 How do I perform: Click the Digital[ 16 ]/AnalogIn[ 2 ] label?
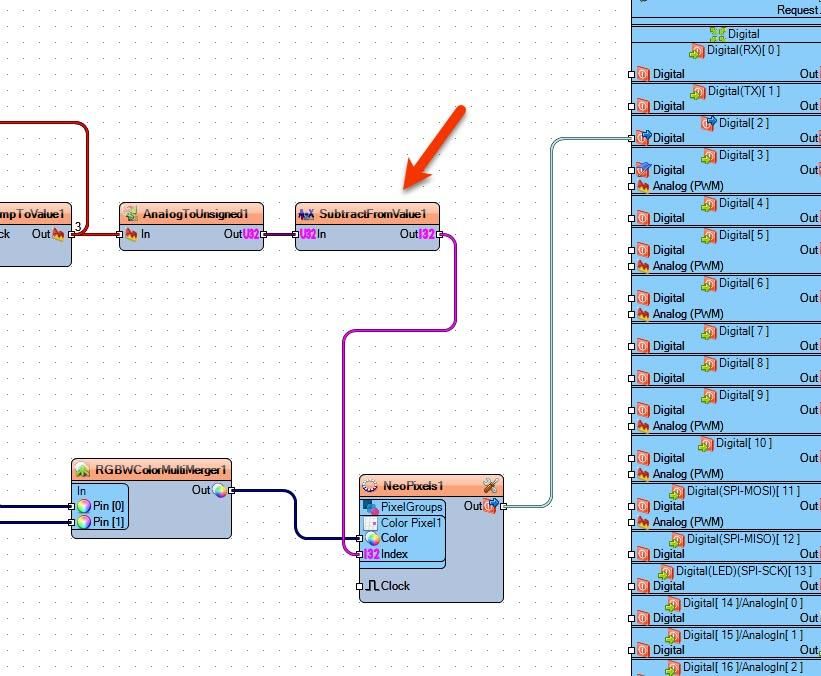743,667
